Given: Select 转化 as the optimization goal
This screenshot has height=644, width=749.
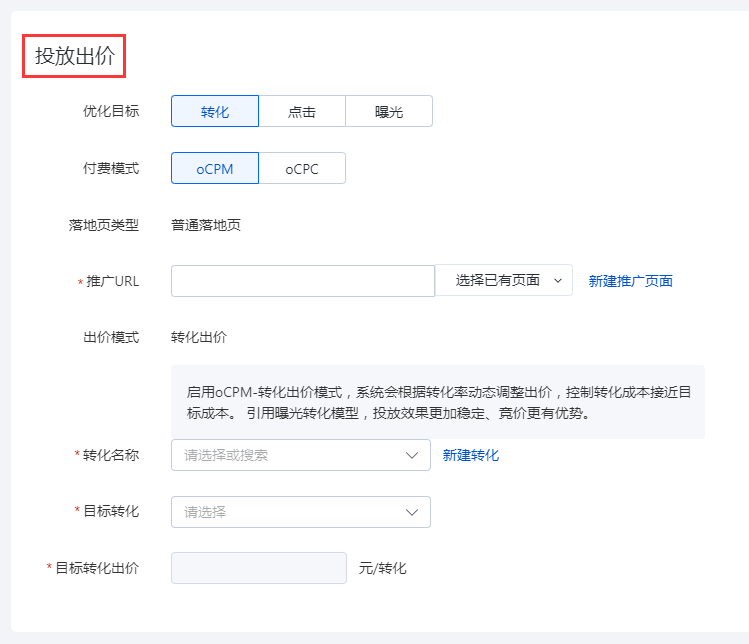Looking at the screenshot, I should pyautogui.click(x=215, y=112).
